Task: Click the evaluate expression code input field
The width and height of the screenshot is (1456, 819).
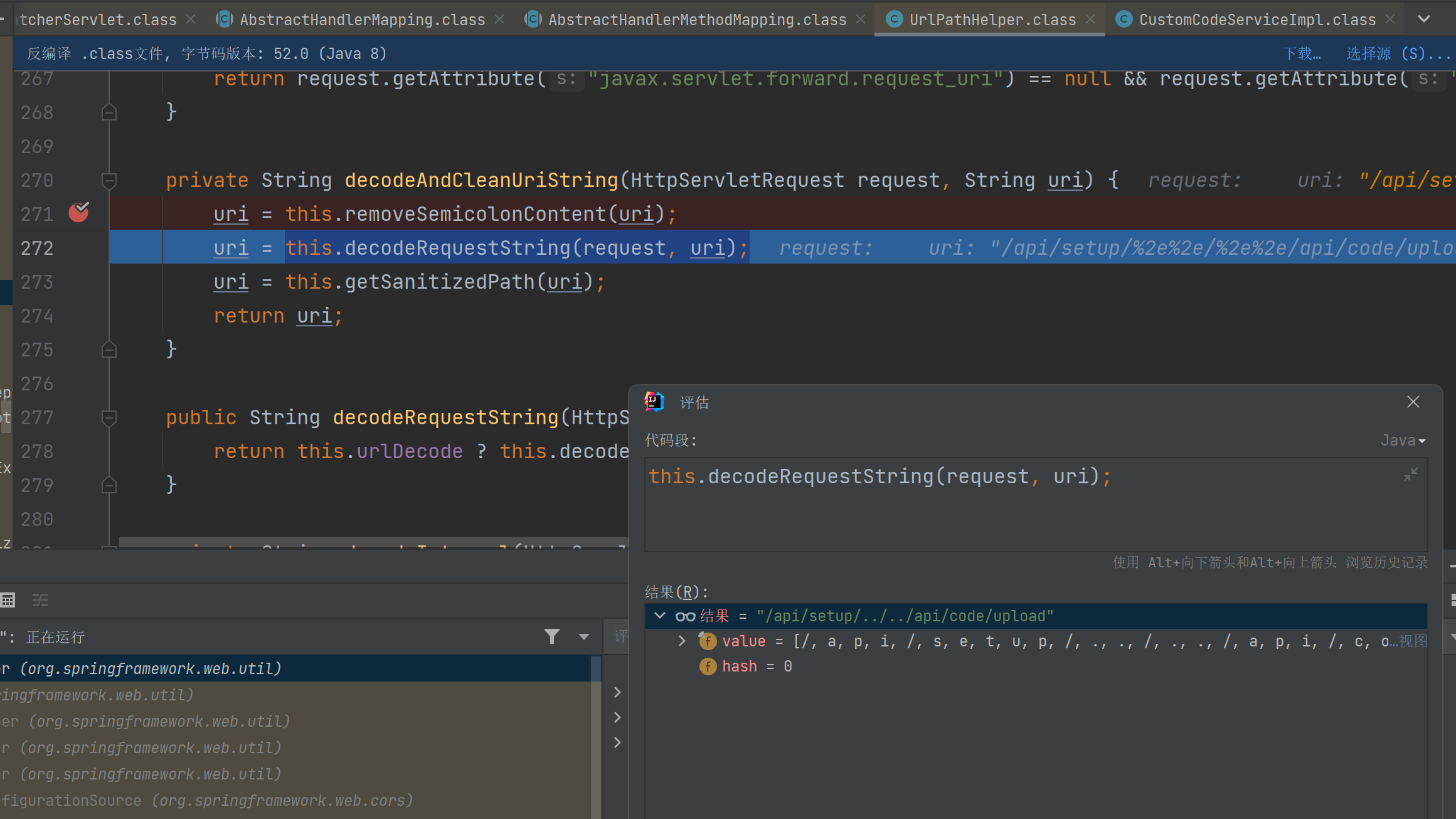Action: coord(1004,508)
